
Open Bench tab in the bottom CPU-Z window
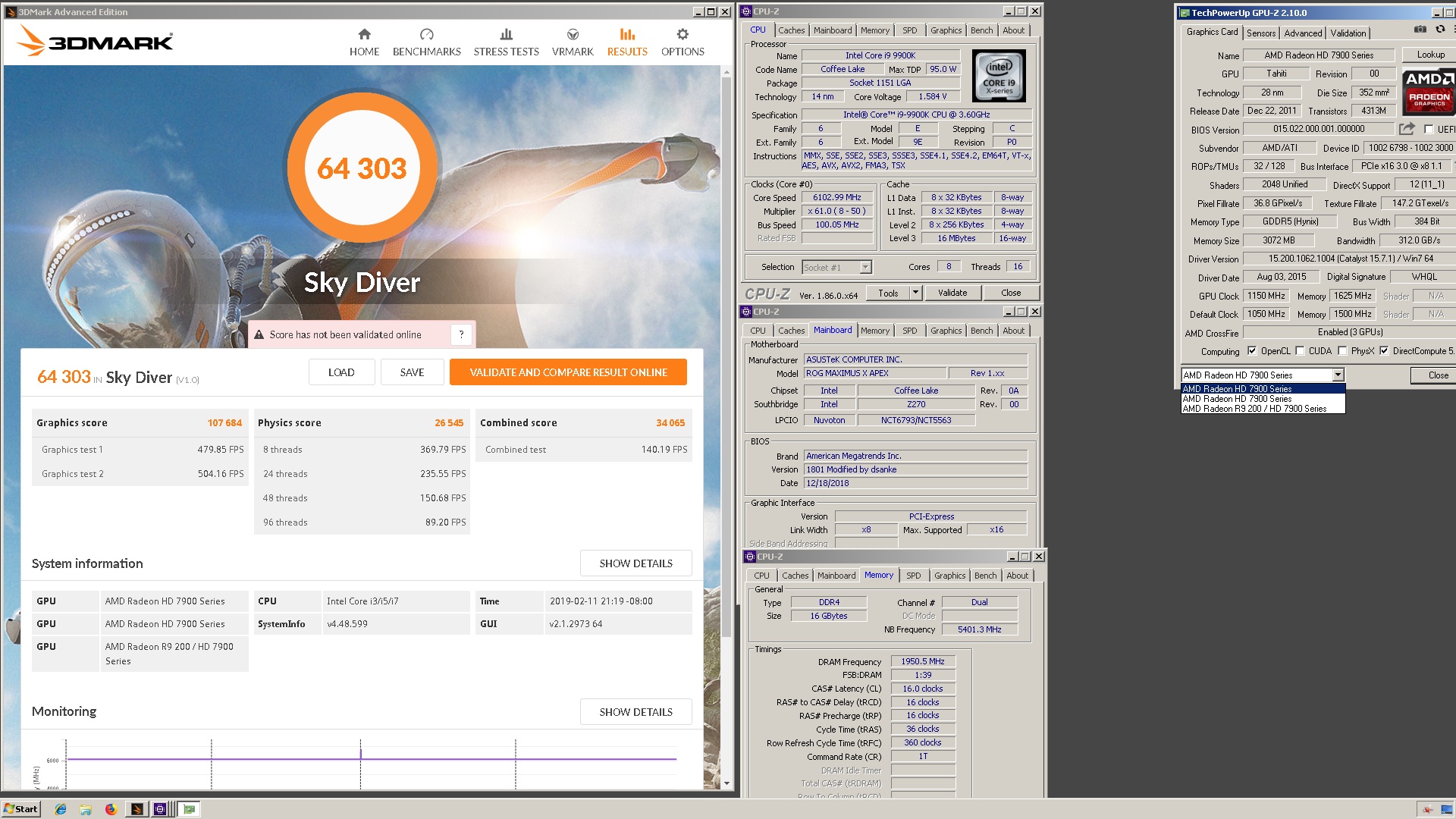985,576
